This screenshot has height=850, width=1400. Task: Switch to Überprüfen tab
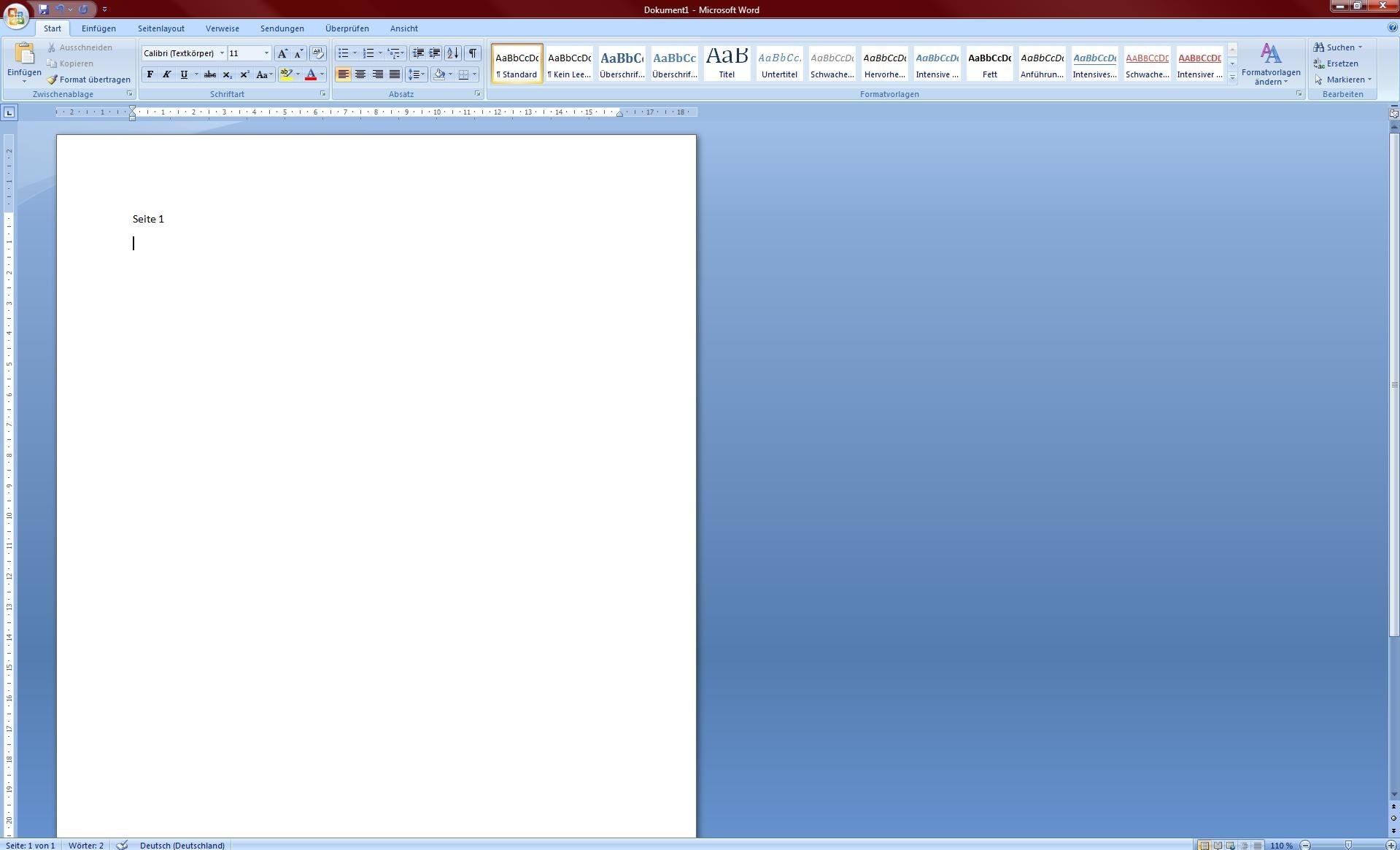point(347,28)
